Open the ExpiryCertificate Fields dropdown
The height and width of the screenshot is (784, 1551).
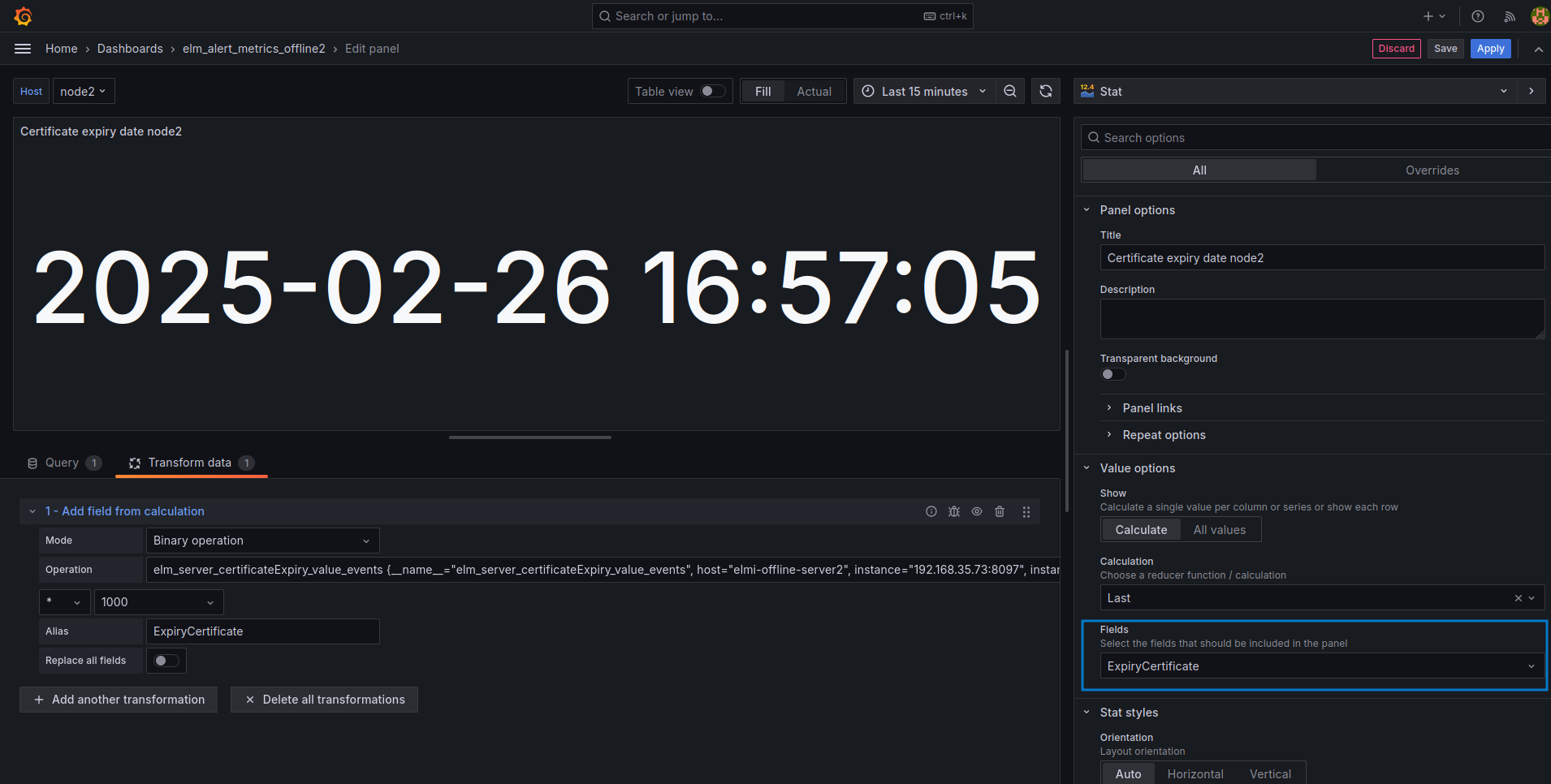1322,666
